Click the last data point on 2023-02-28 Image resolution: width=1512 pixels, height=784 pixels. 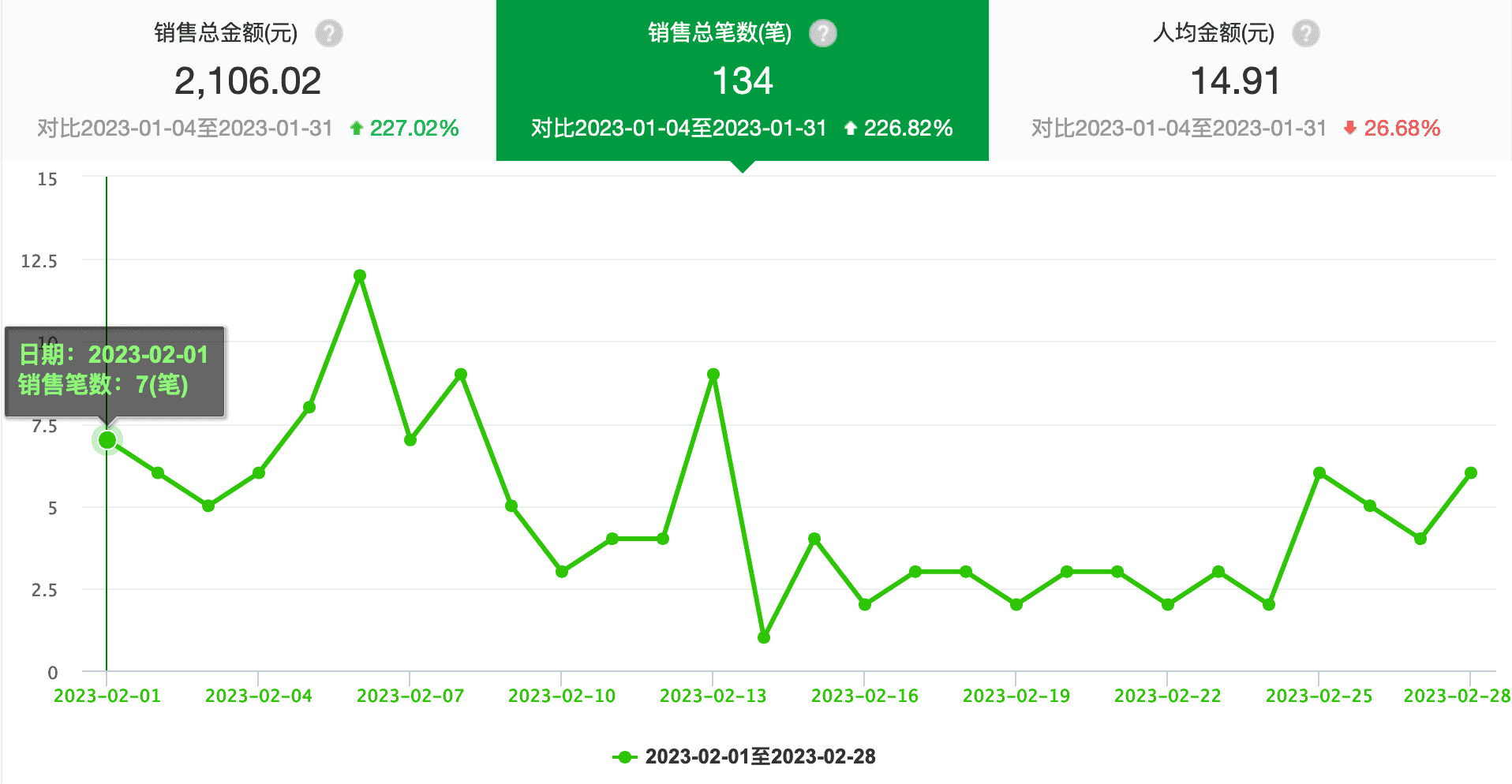point(1471,473)
